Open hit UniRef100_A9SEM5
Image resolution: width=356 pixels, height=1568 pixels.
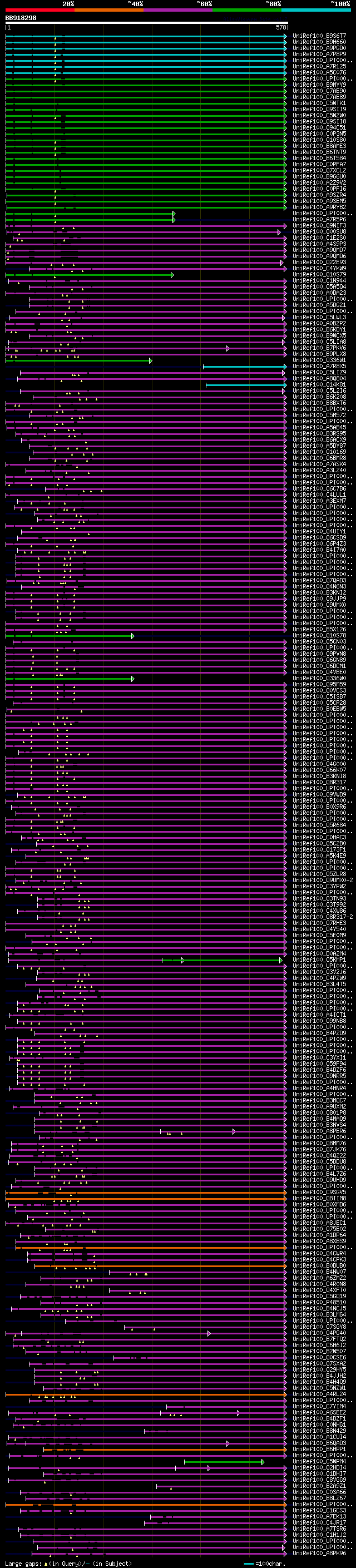point(319,201)
